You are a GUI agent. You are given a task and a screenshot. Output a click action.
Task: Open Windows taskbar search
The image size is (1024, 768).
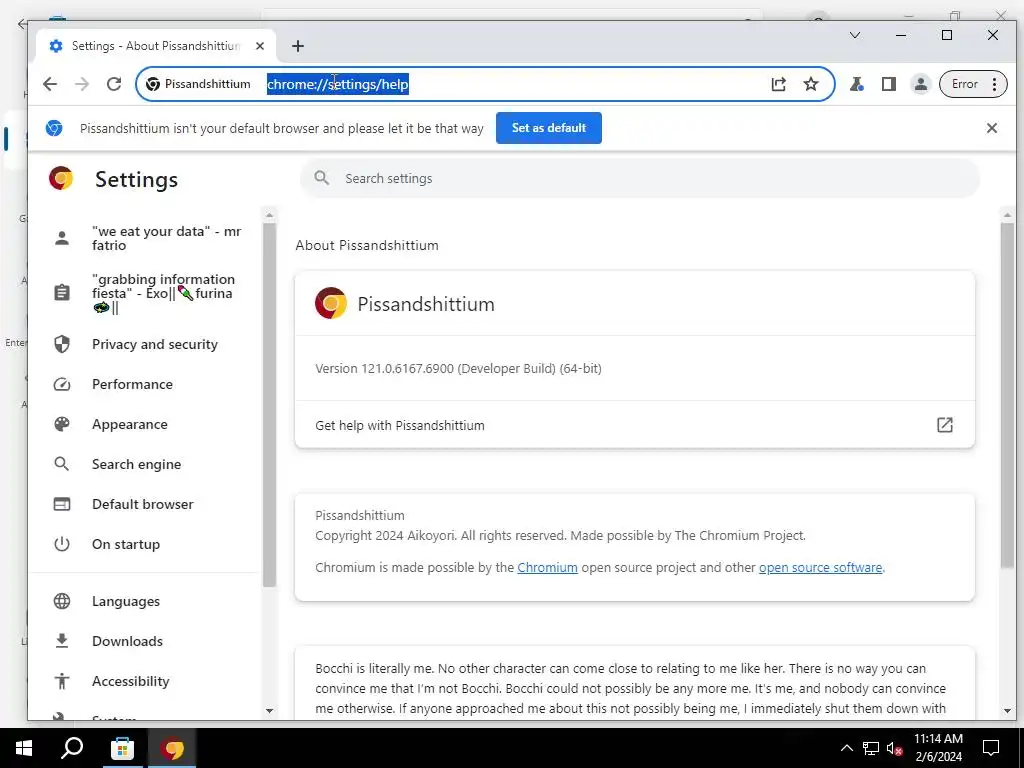point(72,748)
